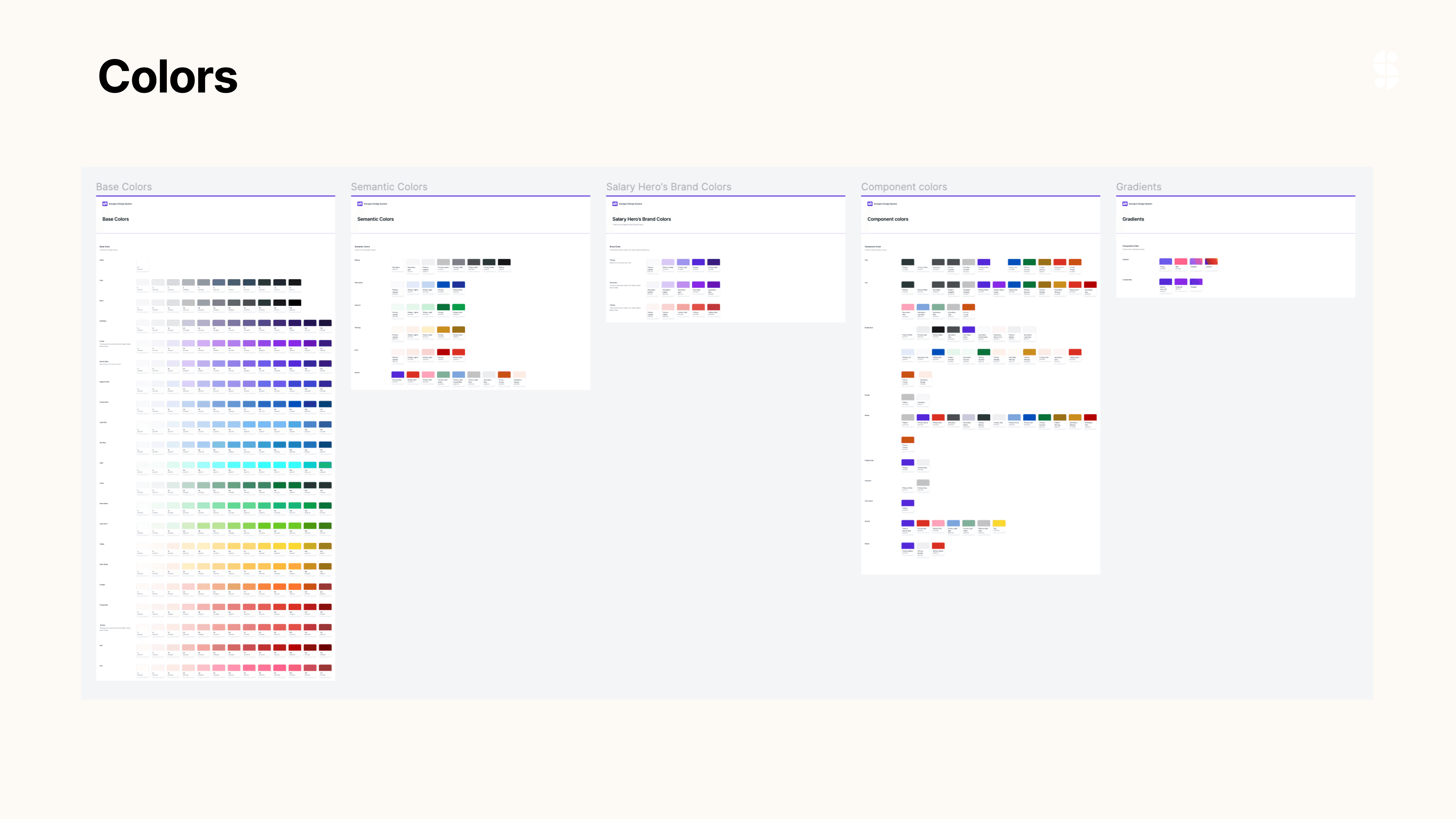The width and height of the screenshot is (1456, 819).
Task: Pick the Primary-Orange swatch in Component Text row
Action: click(1075, 262)
